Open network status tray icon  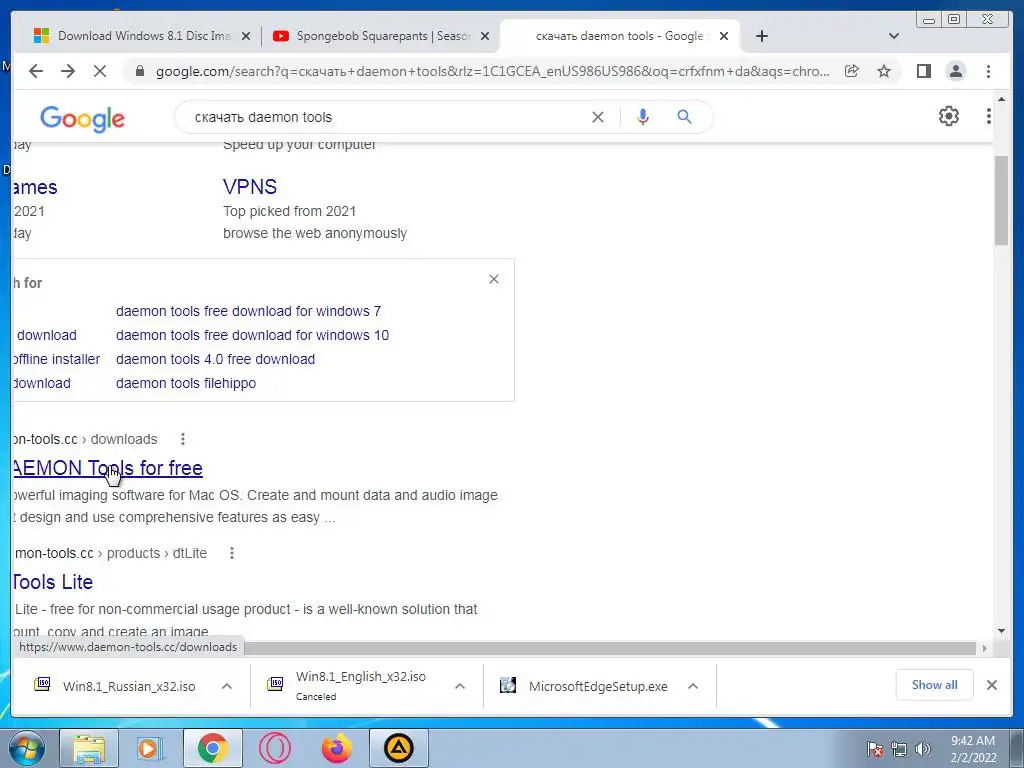[x=899, y=749]
